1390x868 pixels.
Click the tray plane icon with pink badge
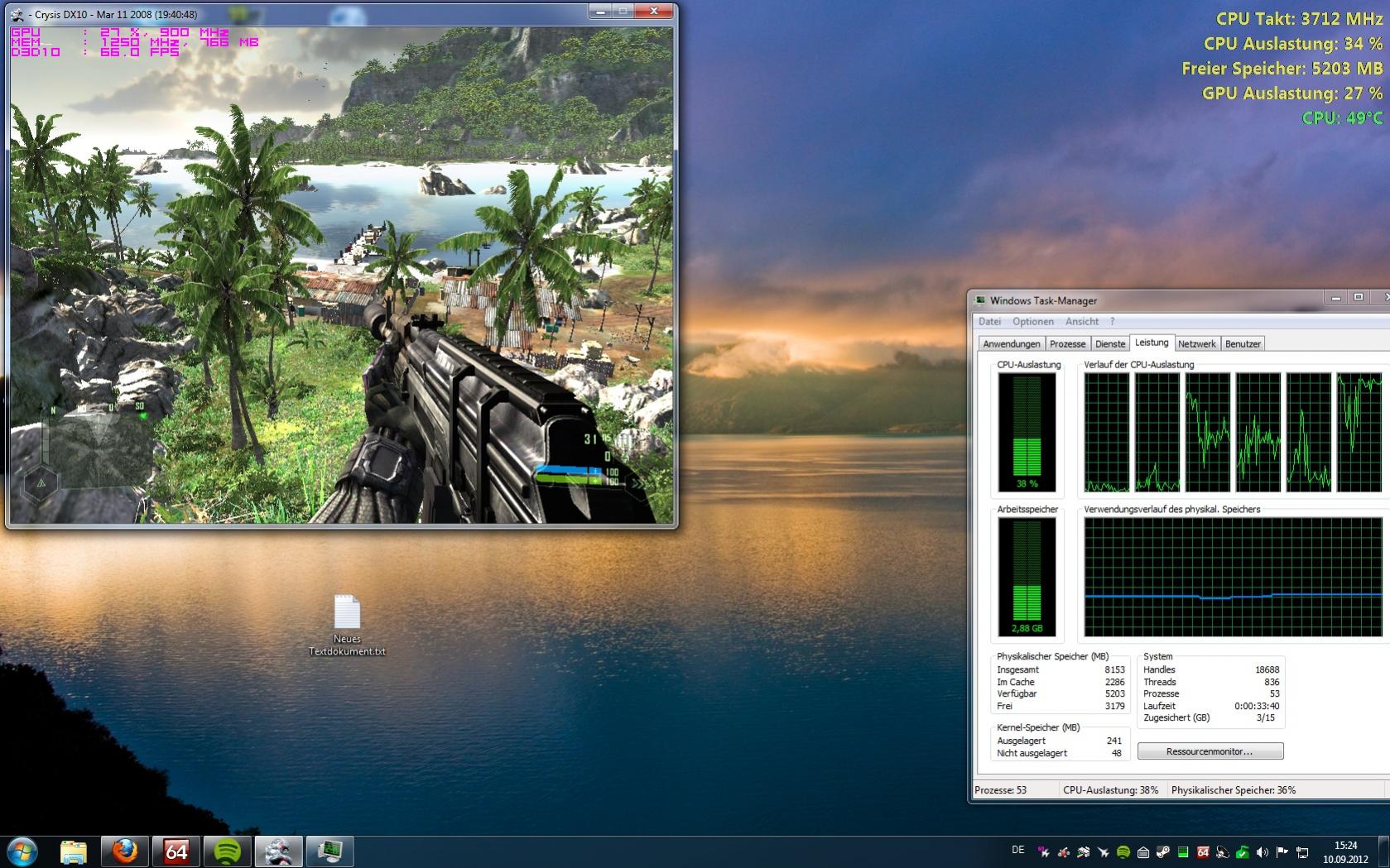click(x=1043, y=852)
